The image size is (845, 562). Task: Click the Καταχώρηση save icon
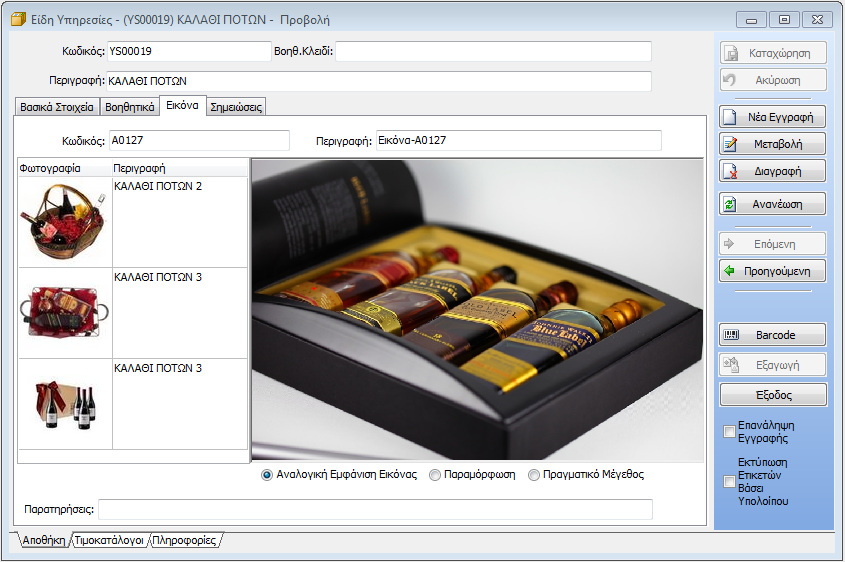click(731, 53)
